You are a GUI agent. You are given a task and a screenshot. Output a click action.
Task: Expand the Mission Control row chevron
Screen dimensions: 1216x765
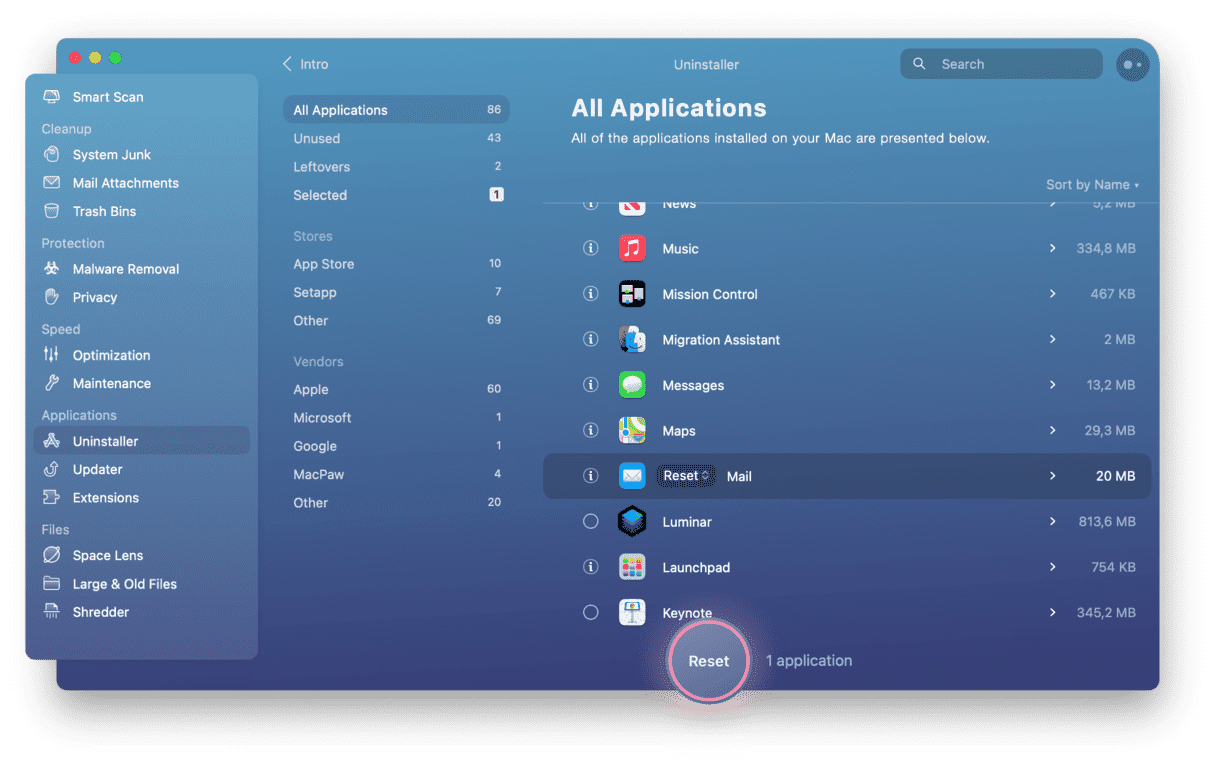point(1052,294)
